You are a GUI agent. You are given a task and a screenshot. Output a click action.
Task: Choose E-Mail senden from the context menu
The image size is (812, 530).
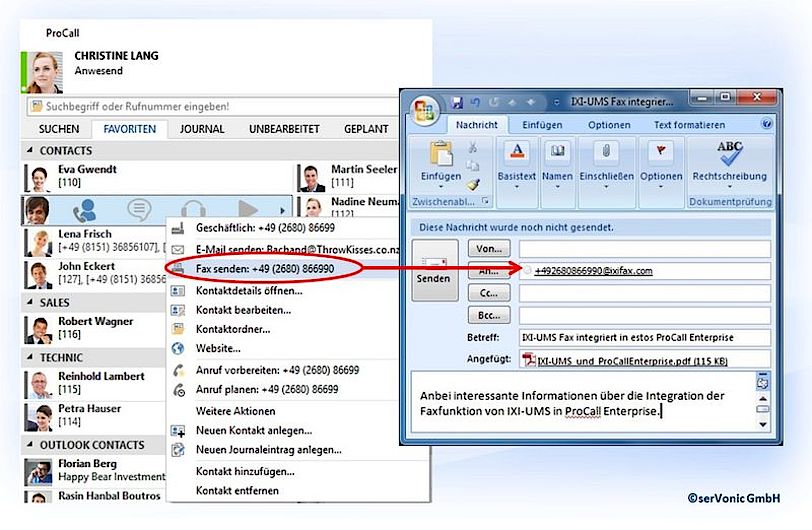(283, 250)
